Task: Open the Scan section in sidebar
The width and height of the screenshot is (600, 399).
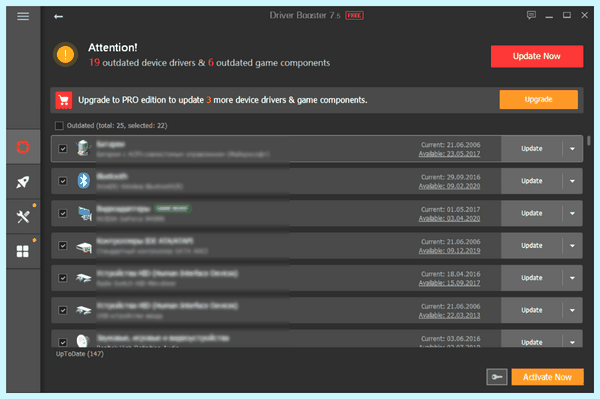Action: 23,147
